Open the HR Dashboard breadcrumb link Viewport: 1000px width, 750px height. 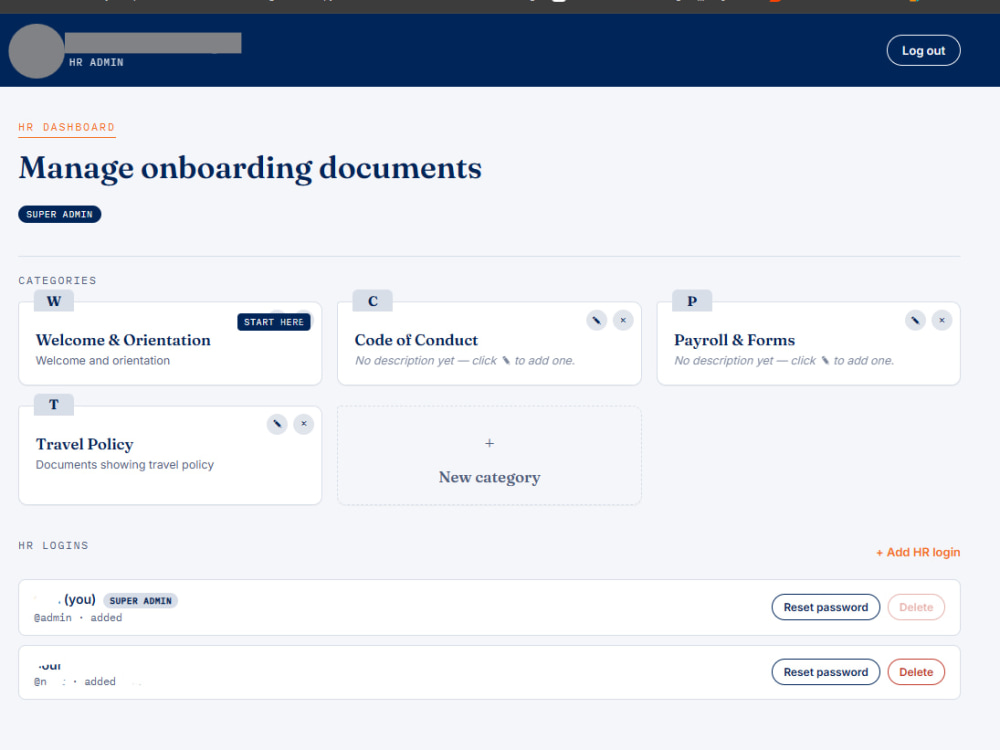[x=66, y=127]
